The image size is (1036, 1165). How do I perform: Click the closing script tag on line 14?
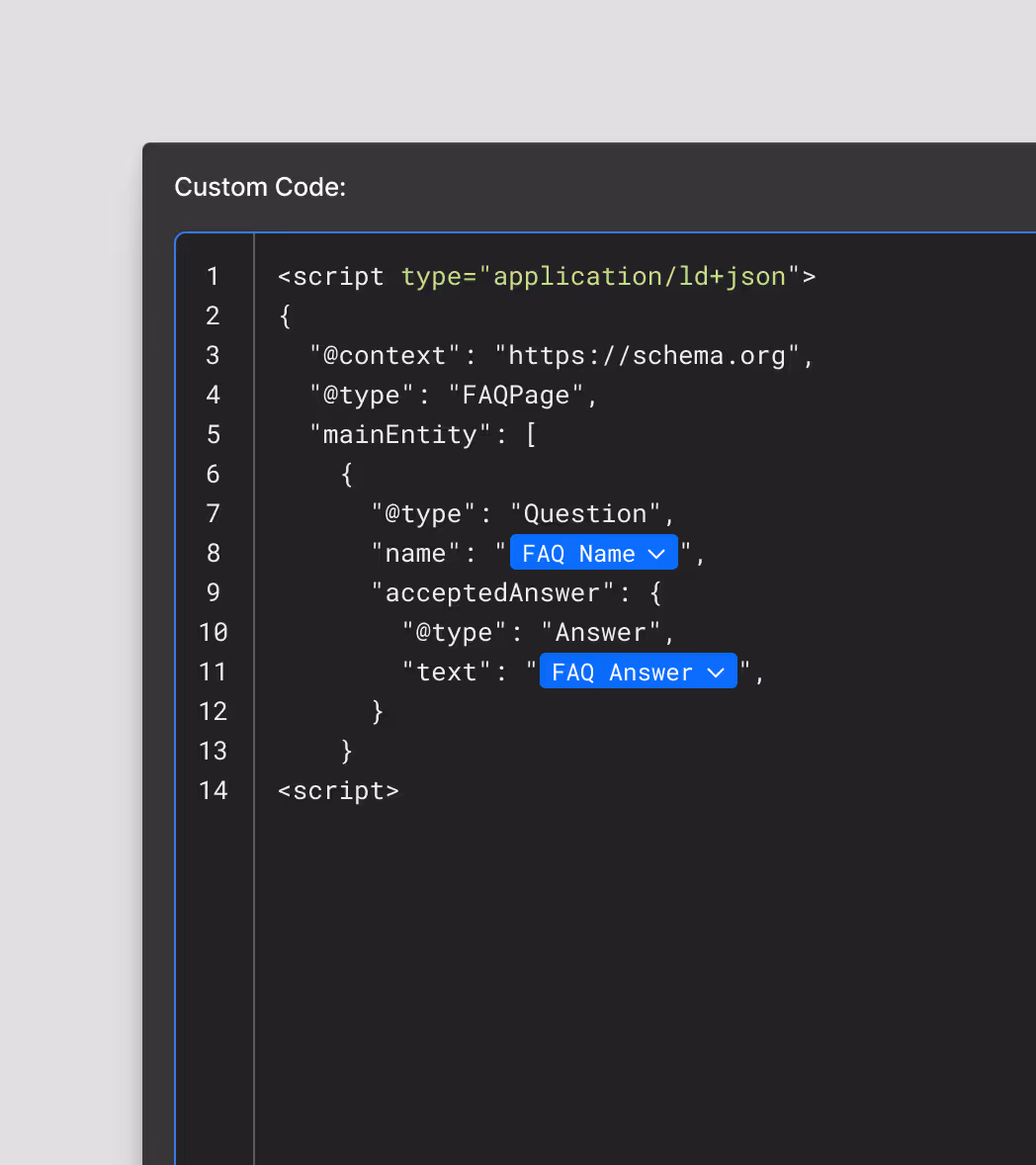click(337, 790)
